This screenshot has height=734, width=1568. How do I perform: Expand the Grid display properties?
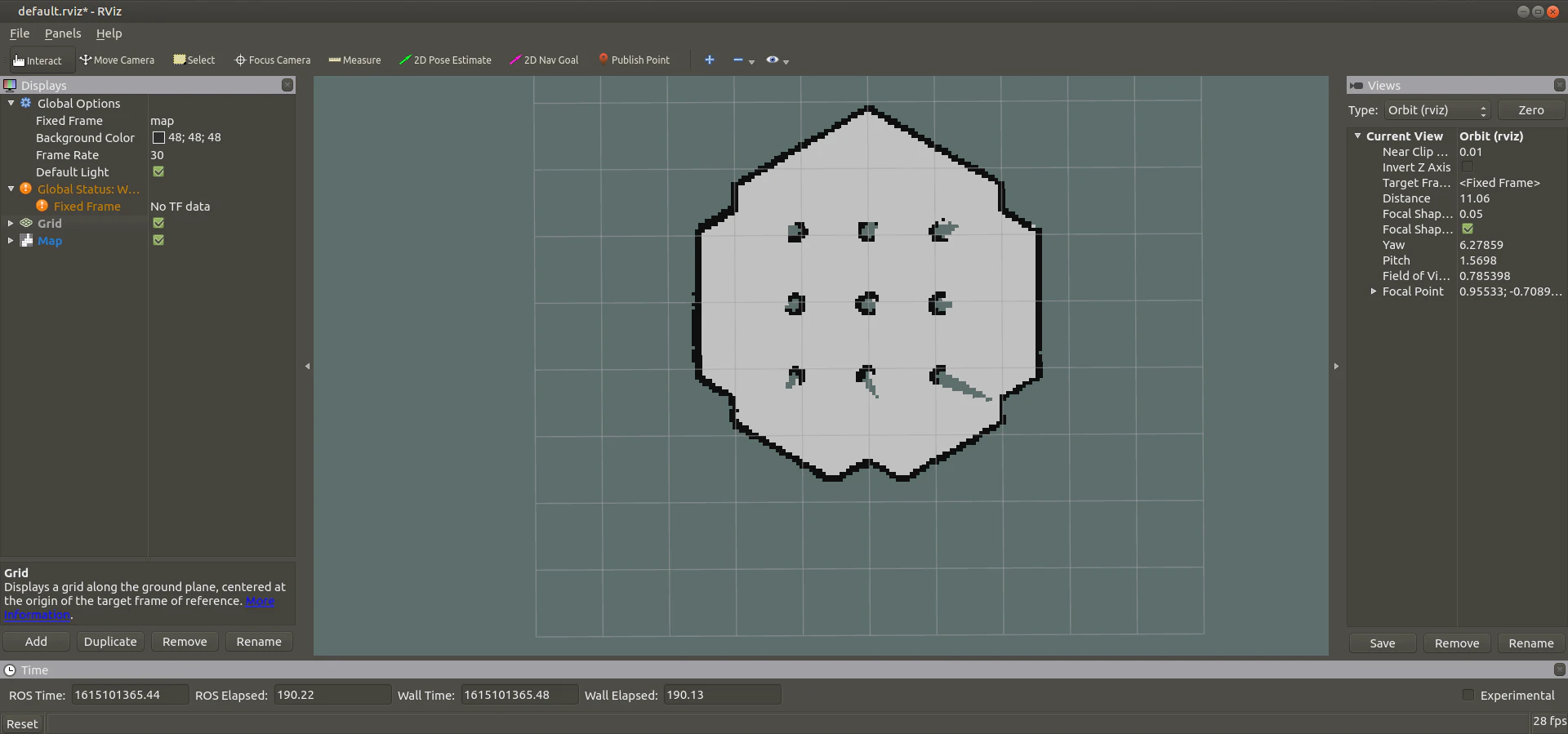click(11, 223)
